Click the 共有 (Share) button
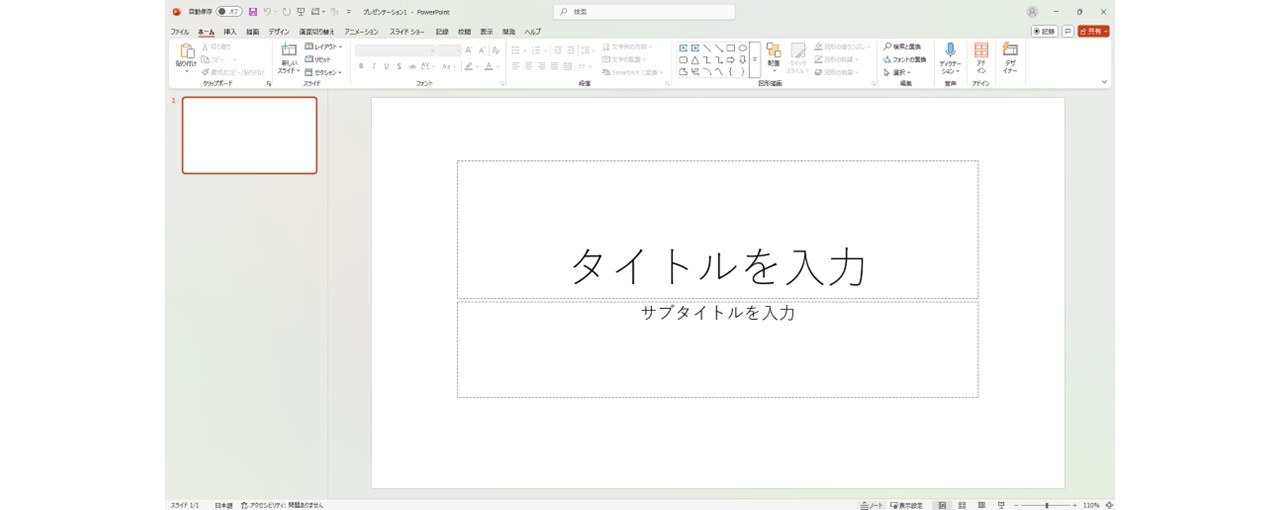Screen dimensions: 1280x510 pos(1093,31)
